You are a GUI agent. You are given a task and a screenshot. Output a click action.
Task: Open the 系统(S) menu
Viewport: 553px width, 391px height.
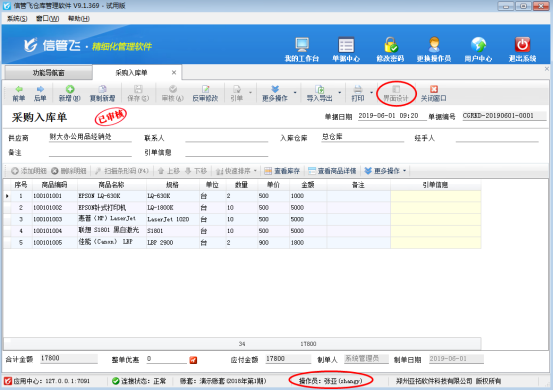[x=17, y=18]
